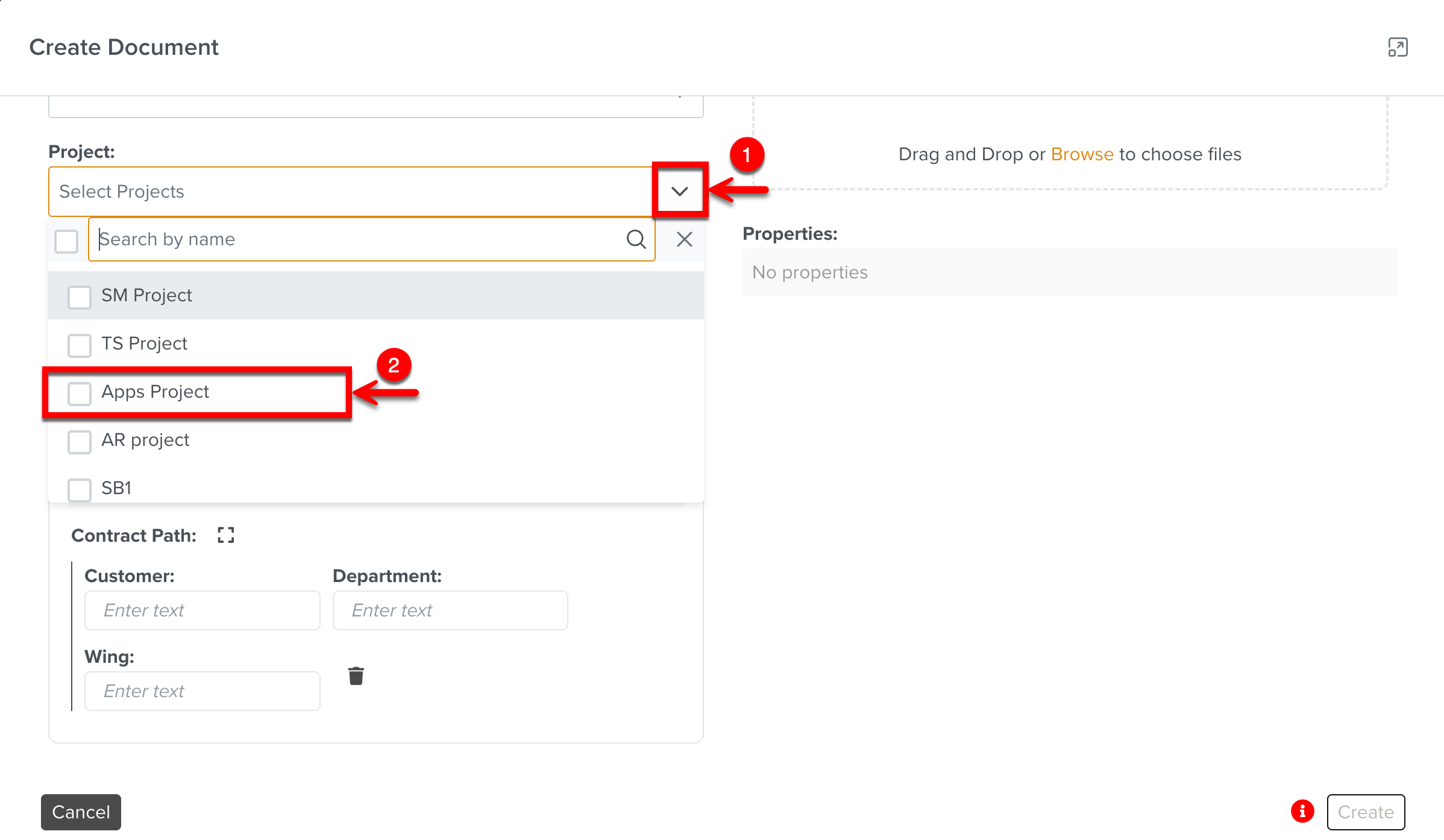
Task: Click the Create button
Action: click(1365, 812)
